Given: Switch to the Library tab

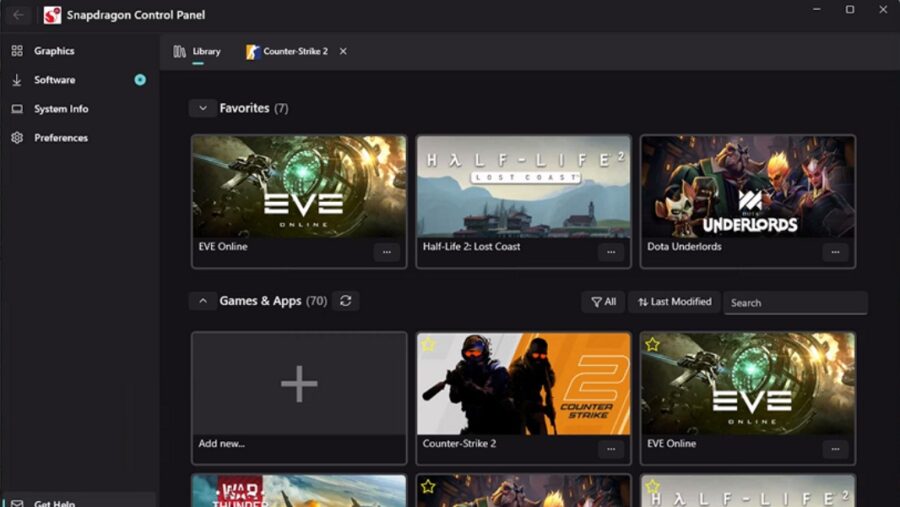Looking at the screenshot, I should coord(197,51).
